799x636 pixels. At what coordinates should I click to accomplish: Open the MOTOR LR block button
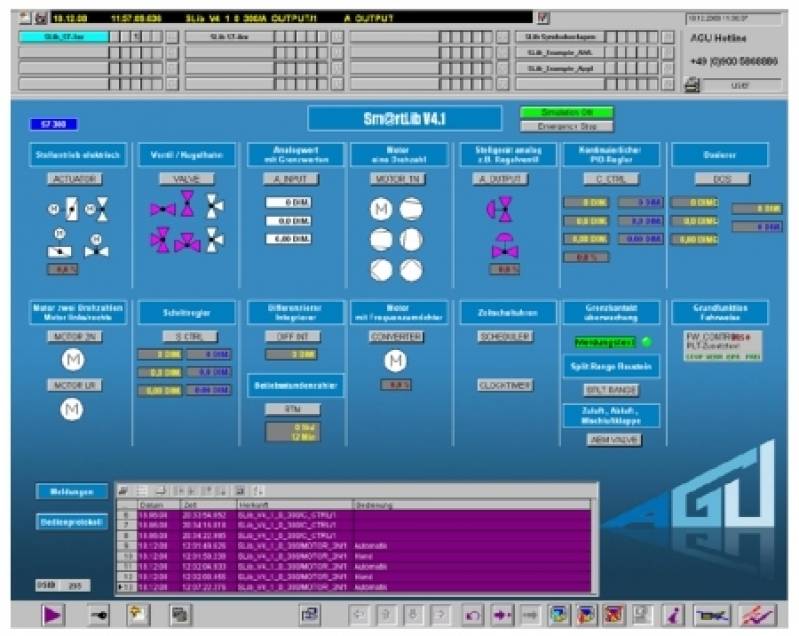click(x=75, y=385)
